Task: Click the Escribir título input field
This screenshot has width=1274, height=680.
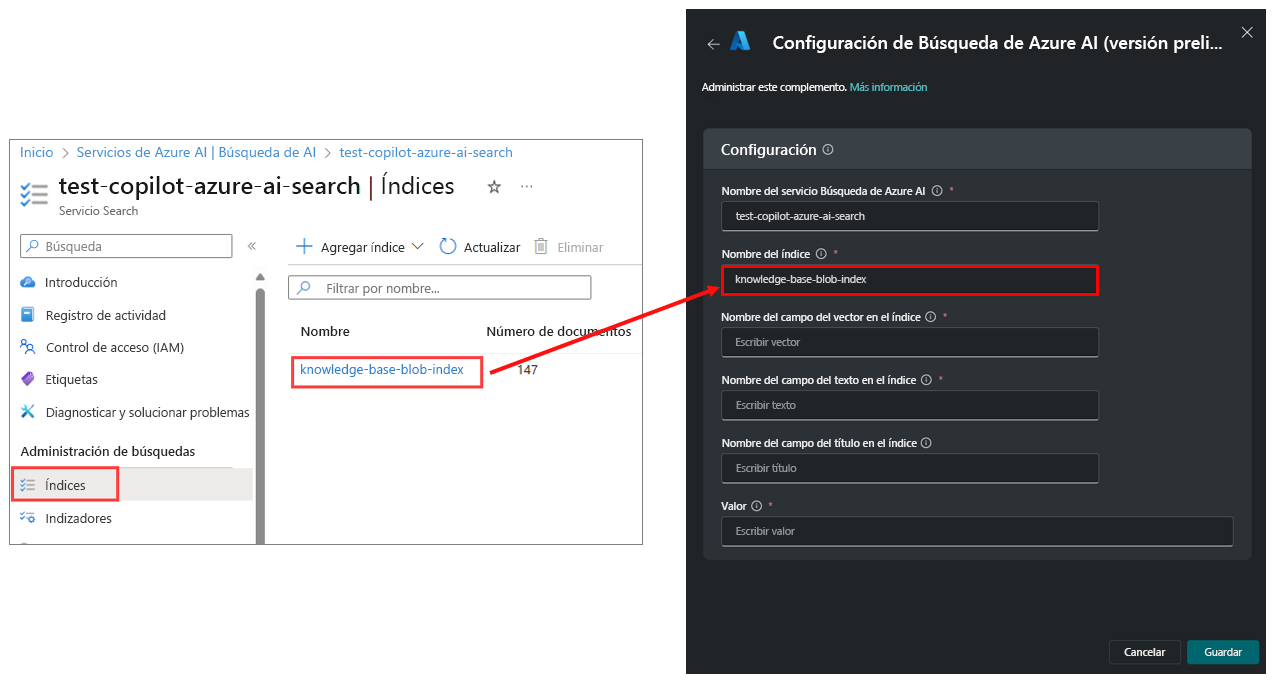Action: [x=910, y=468]
